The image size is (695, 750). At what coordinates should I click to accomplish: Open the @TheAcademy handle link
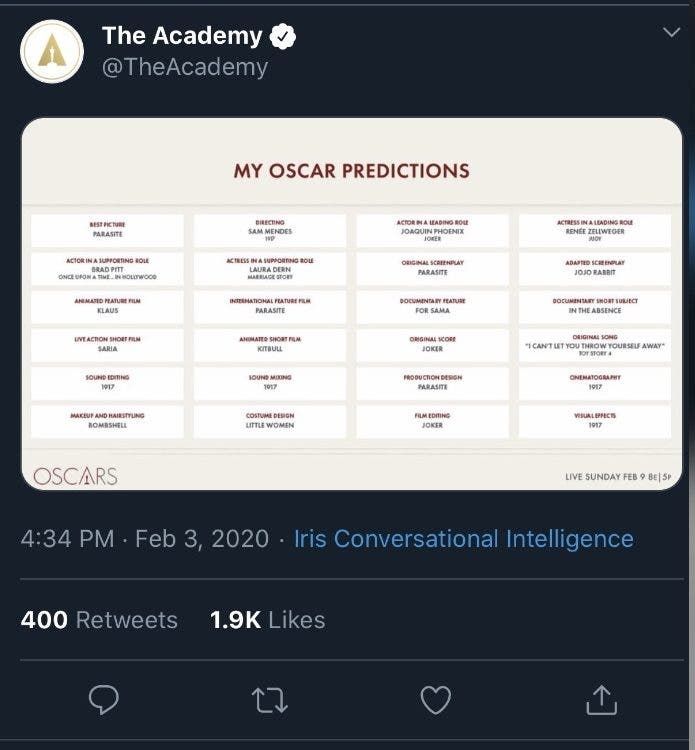coord(185,67)
